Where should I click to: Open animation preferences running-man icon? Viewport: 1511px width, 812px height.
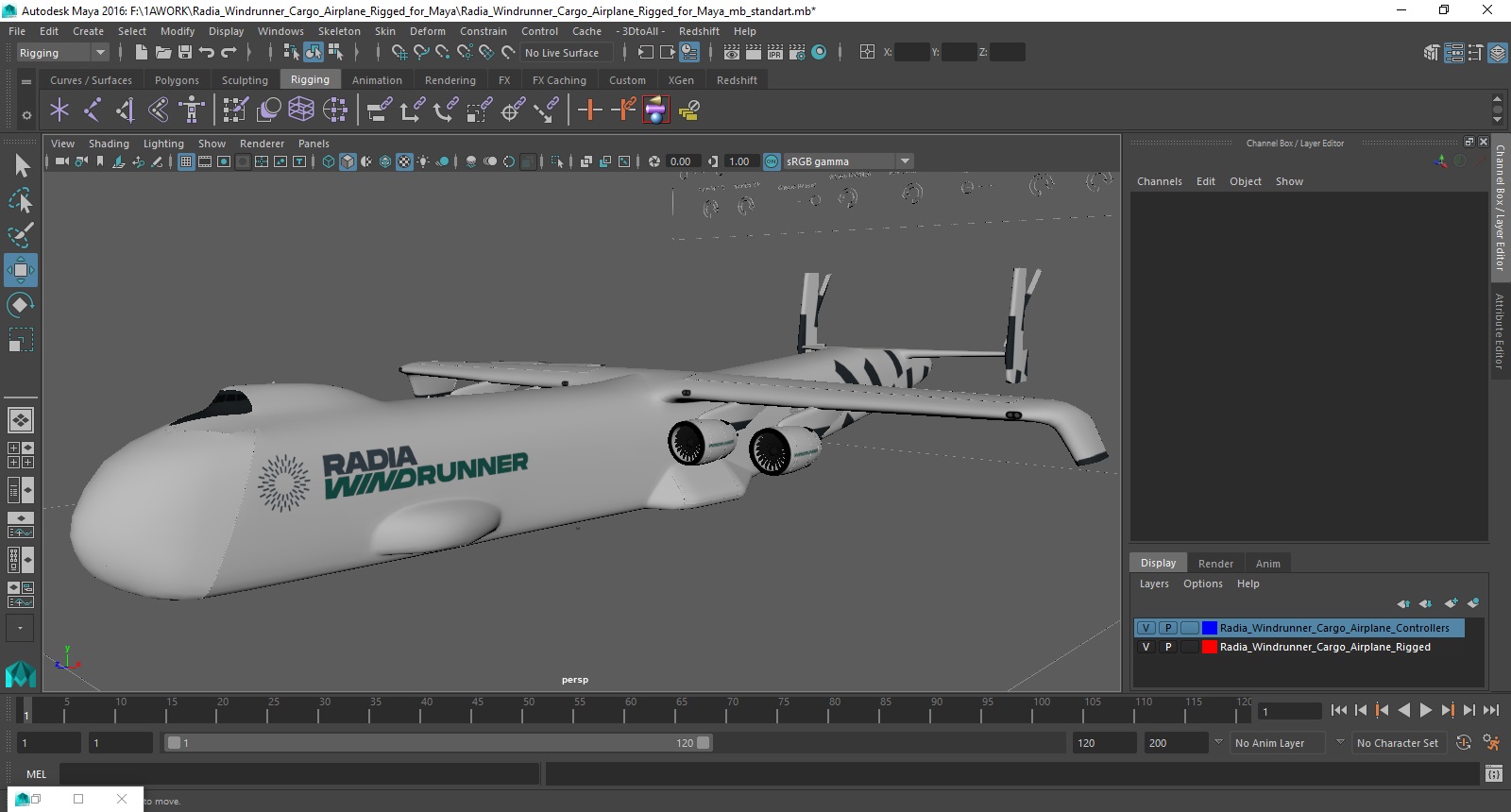click(x=1491, y=743)
